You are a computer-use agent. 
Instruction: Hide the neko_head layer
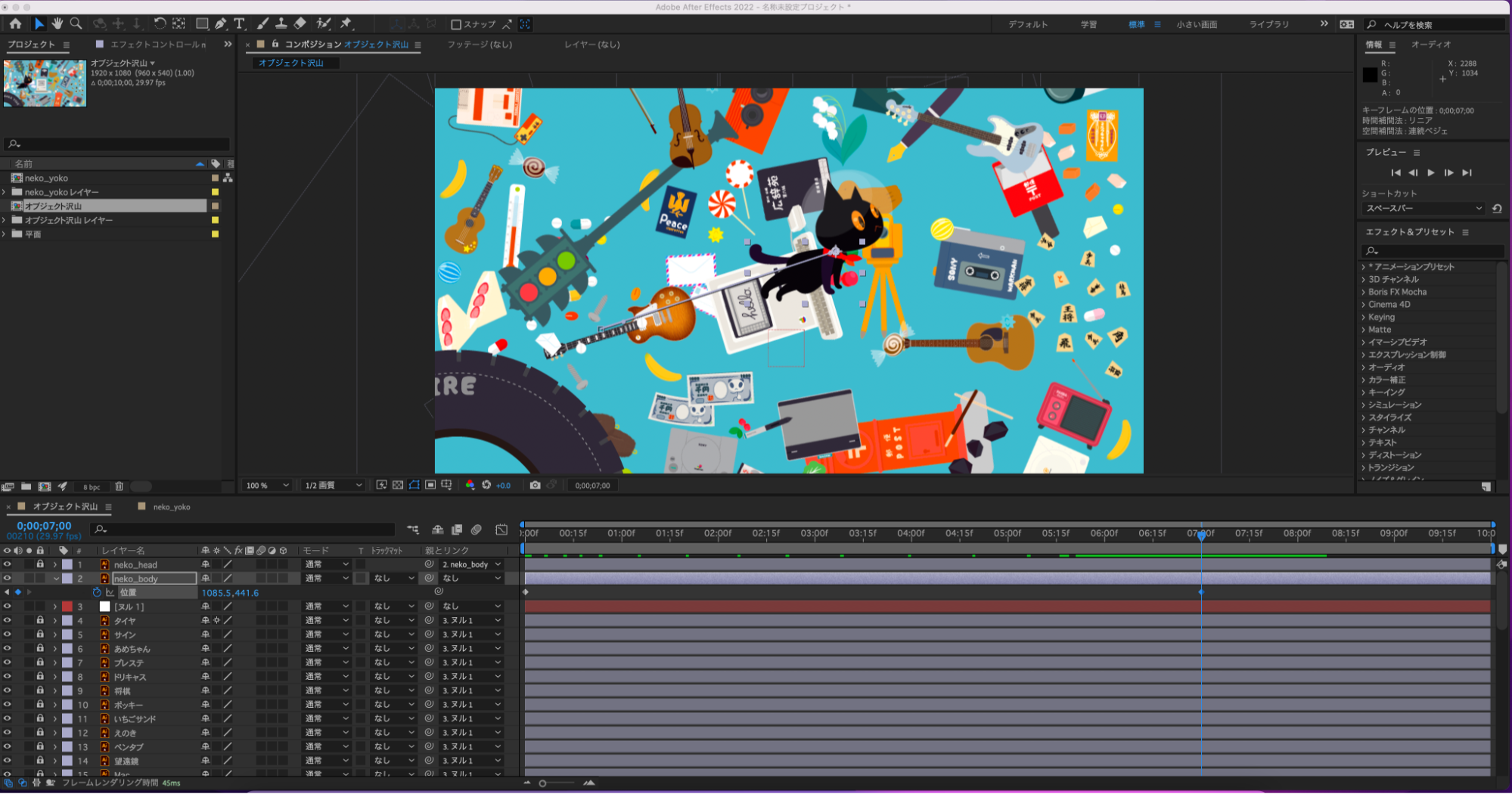8,565
